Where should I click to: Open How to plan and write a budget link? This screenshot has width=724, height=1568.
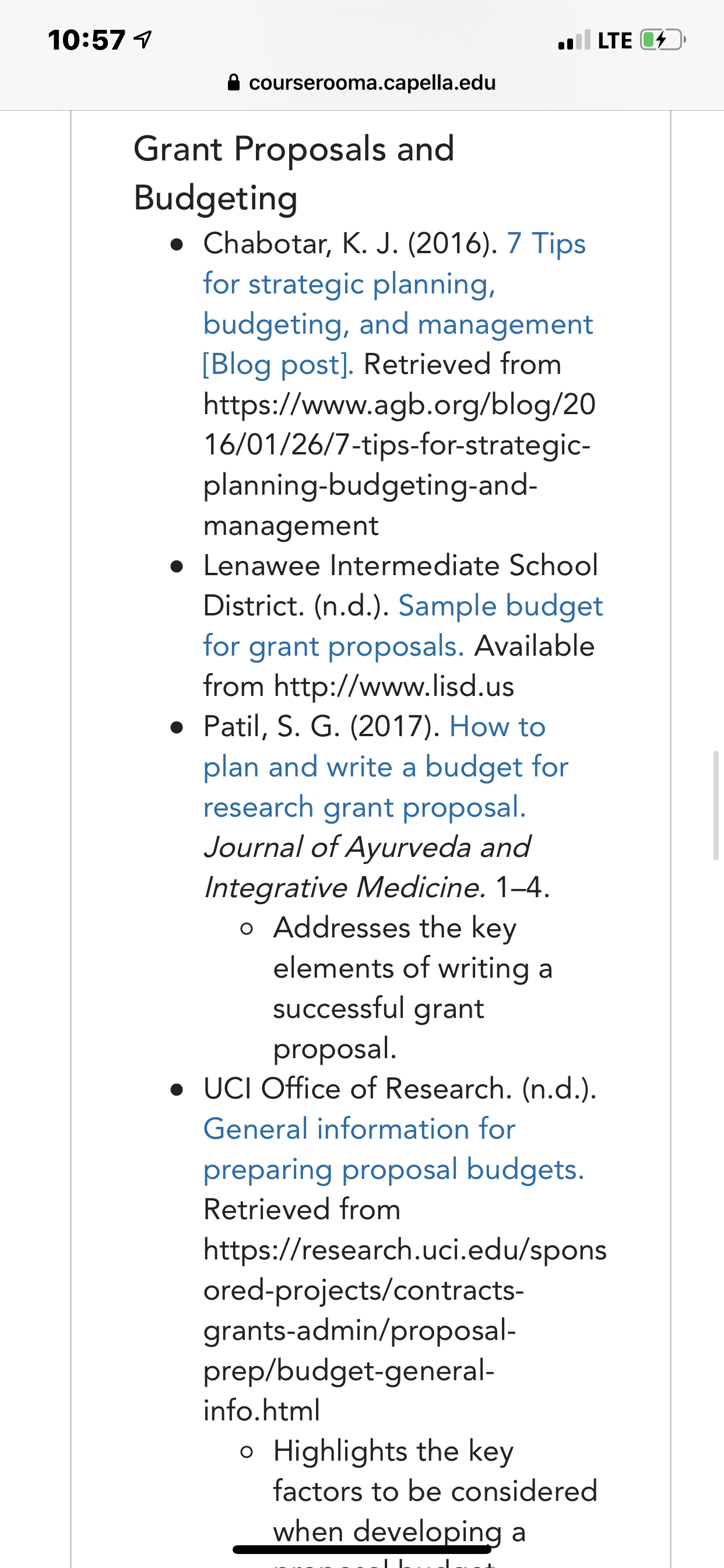point(386,766)
